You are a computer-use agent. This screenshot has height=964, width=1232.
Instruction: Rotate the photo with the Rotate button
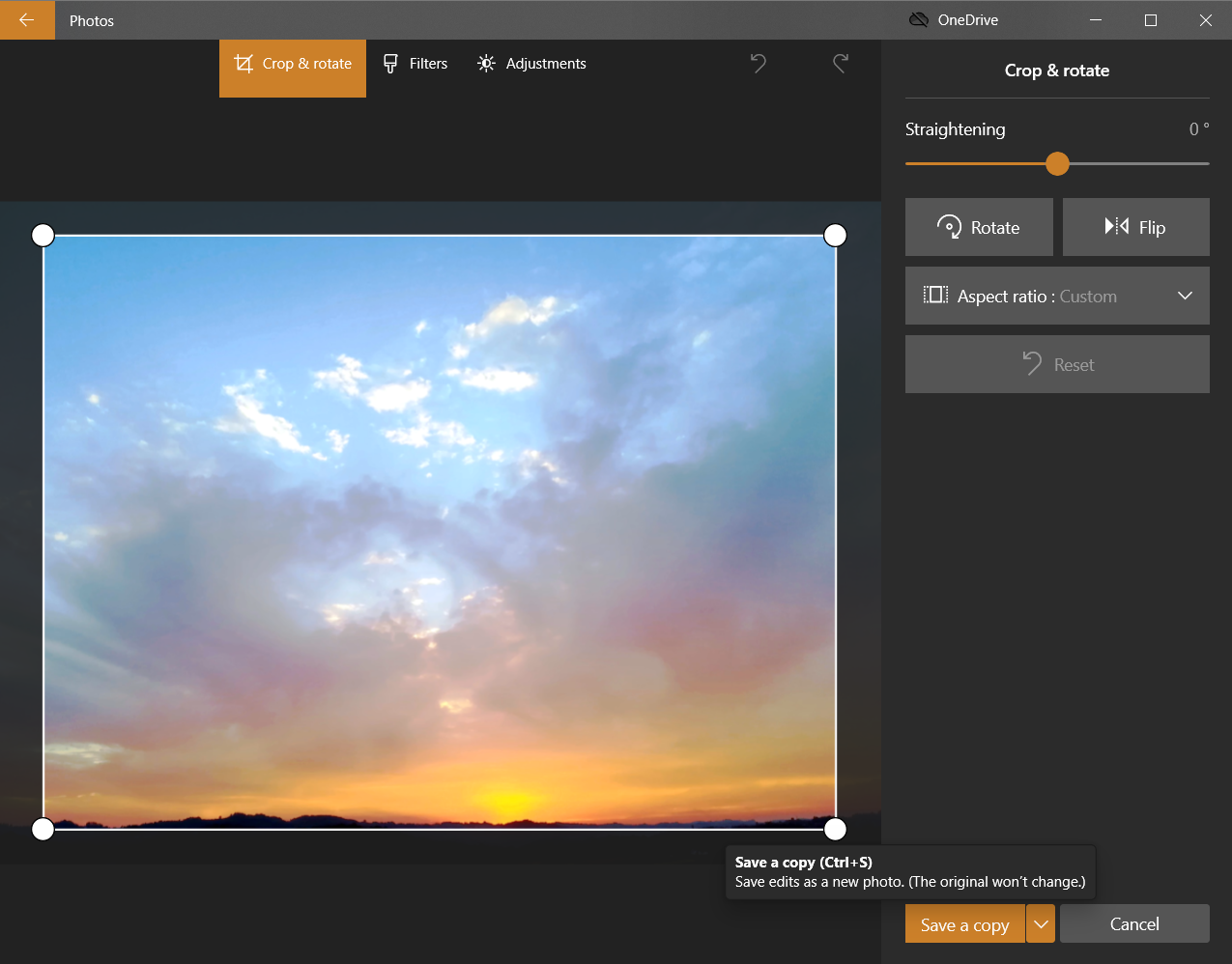979,228
